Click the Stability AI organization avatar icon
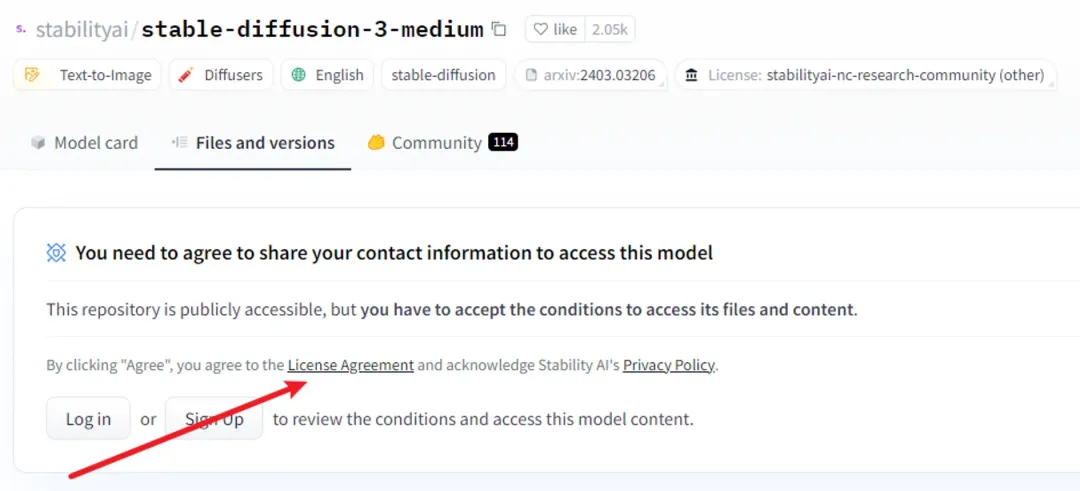The image size is (1080, 491). tap(20, 29)
